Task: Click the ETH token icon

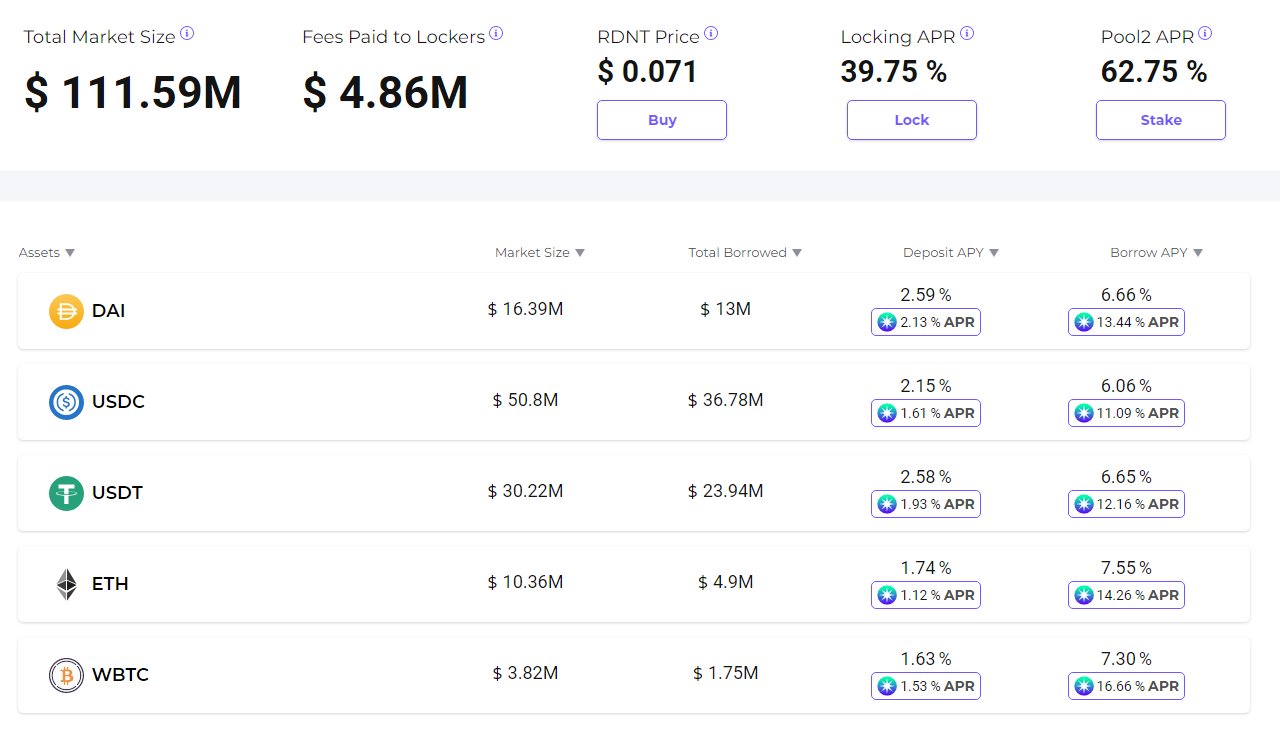Action: pyautogui.click(x=66, y=584)
